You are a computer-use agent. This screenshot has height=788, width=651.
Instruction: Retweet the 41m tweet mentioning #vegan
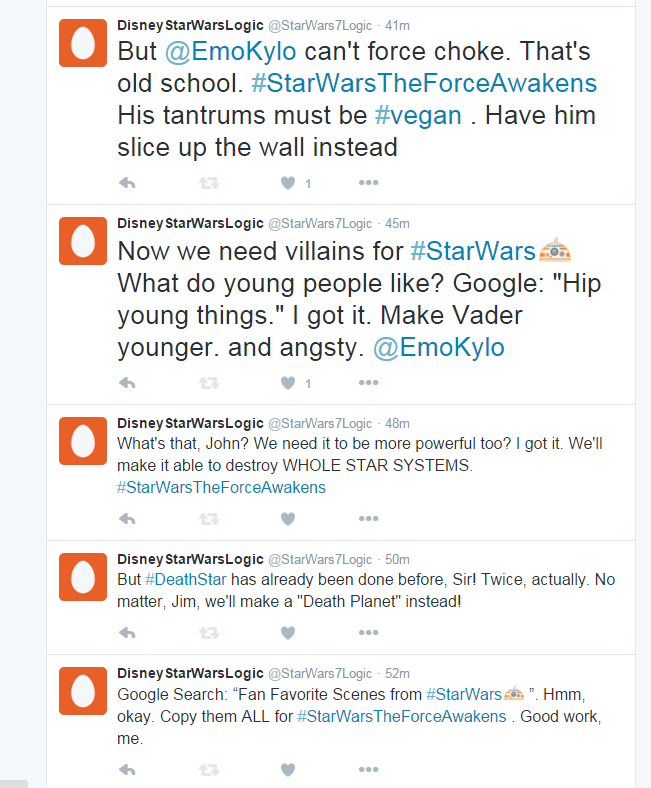coord(208,183)
